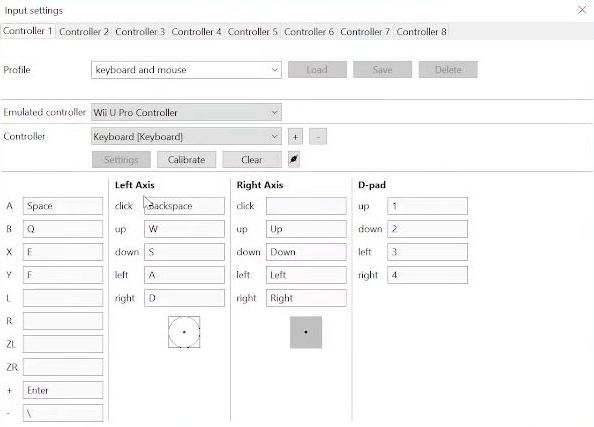The image size is (594, 427).
Task: Open the Controller dropdown showing Keyboard
Action: (x=186, y=136)
